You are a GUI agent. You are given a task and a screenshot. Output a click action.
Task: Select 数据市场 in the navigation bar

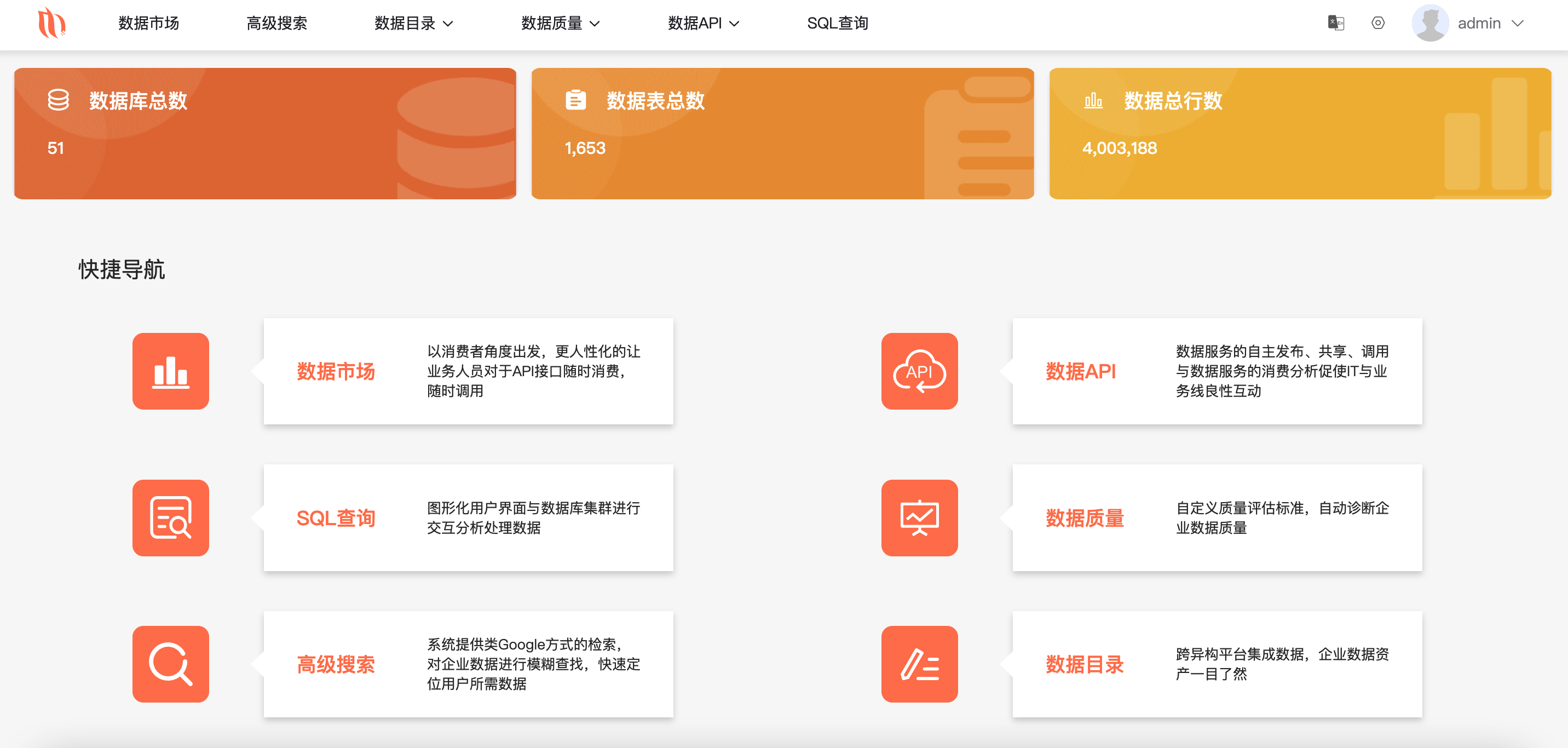[x=148, y=24]
